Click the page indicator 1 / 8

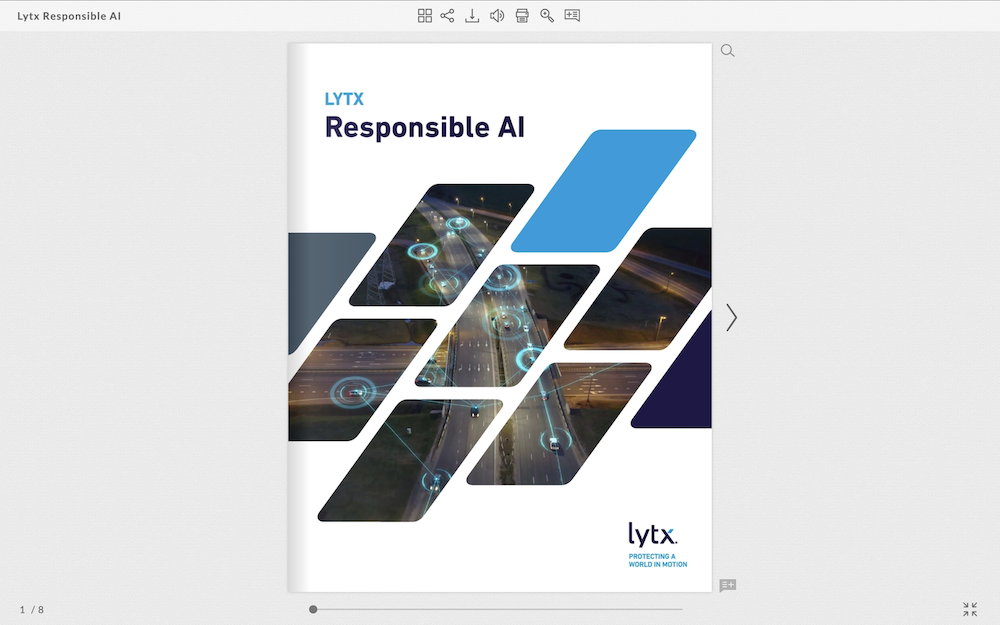[32, 610]
